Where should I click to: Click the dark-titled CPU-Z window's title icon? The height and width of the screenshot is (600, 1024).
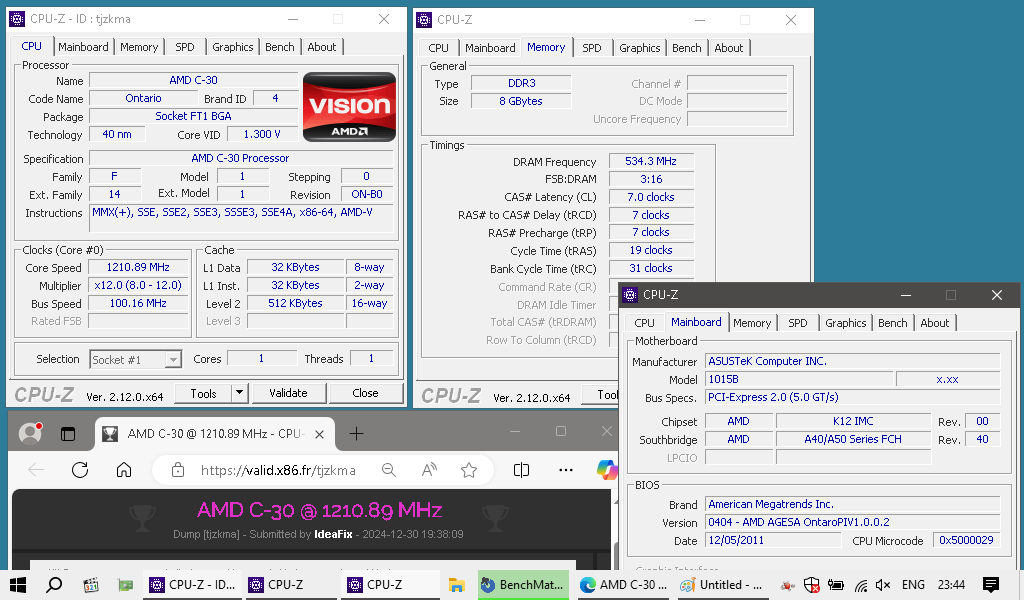630,295
